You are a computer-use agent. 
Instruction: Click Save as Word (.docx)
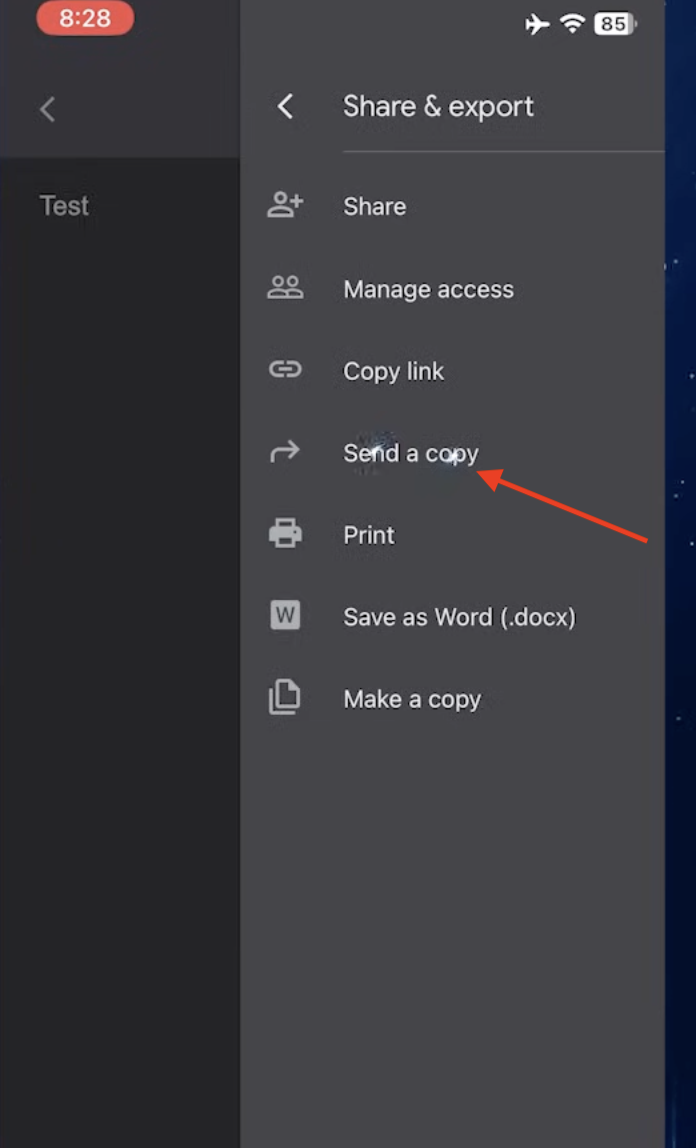point(459,617)
